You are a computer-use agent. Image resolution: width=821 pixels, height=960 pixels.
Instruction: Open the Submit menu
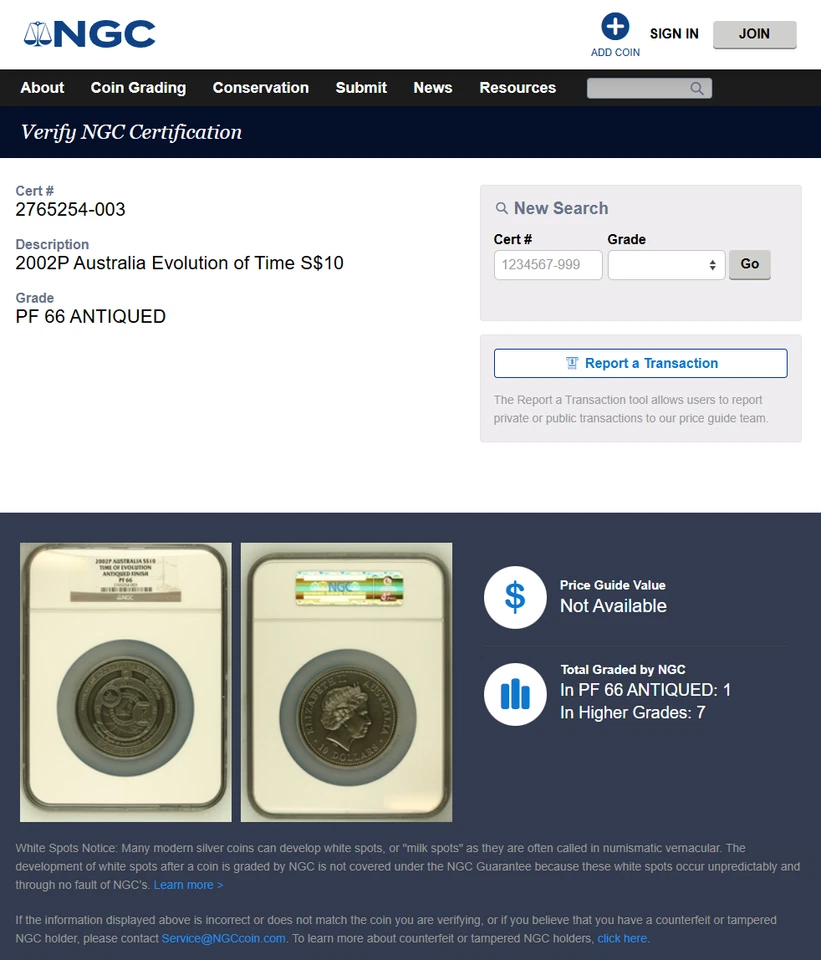click(361, 88)
